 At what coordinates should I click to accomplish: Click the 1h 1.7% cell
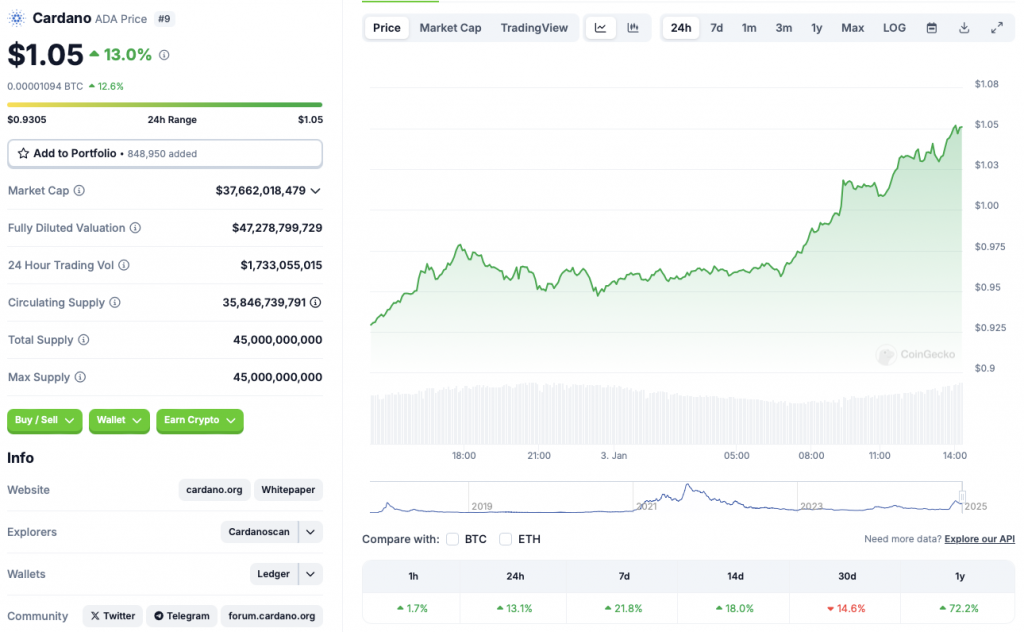pos(412,608)
